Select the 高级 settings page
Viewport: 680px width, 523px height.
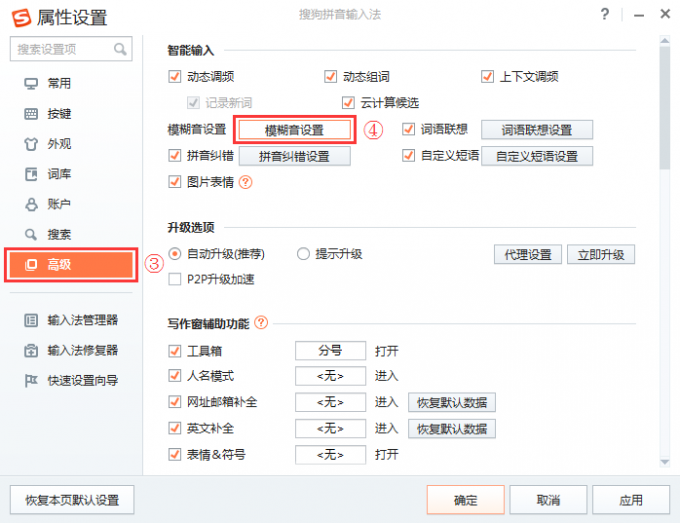[x=71, y=265]
